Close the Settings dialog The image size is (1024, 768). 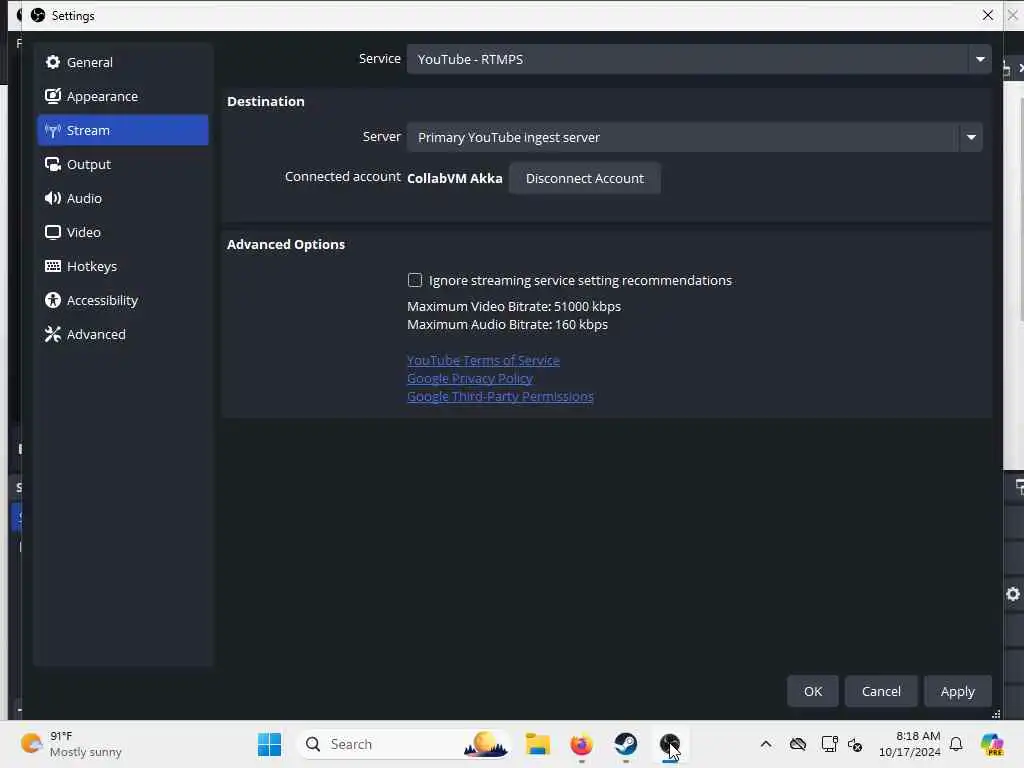click(987, 15)
